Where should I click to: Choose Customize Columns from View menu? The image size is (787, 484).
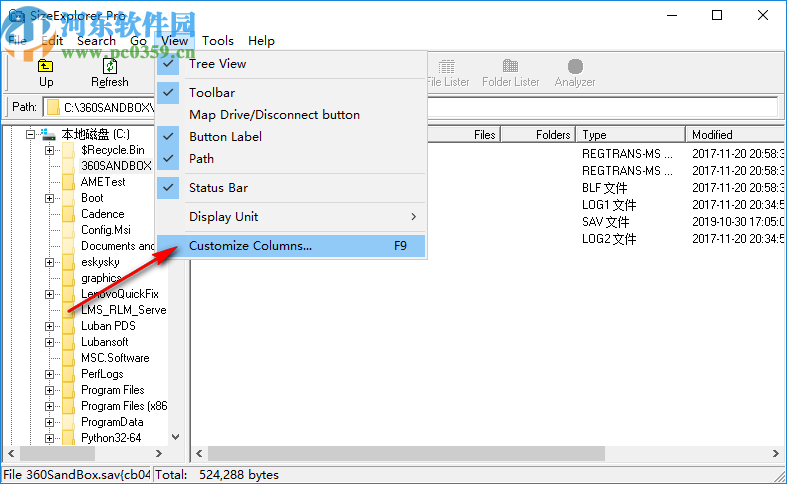tap(291, 246)
